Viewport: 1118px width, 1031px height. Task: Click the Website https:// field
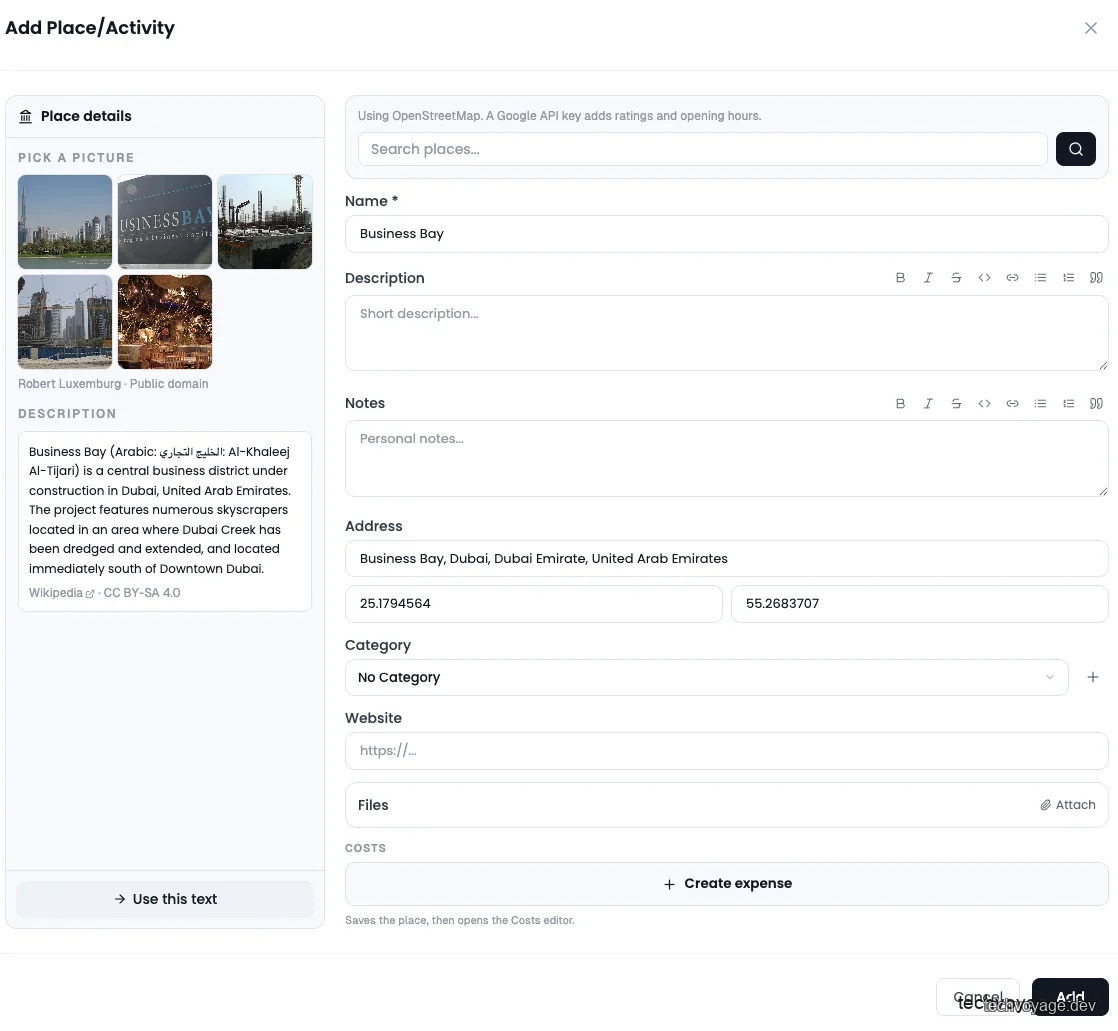tap(727, 751)
